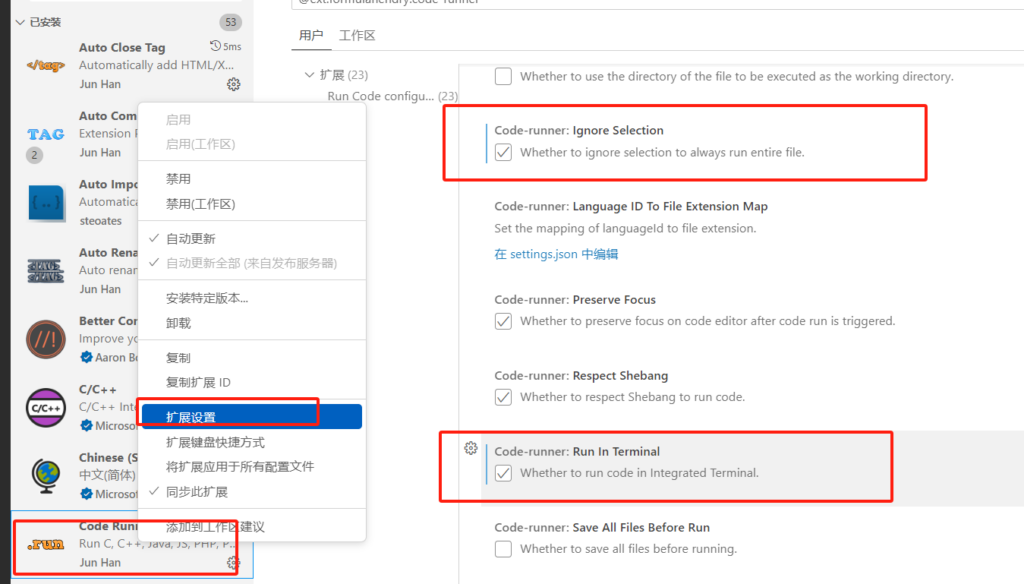Enable Save All Files Before Run
1024x584 pixels.
(x=504, y=549)
